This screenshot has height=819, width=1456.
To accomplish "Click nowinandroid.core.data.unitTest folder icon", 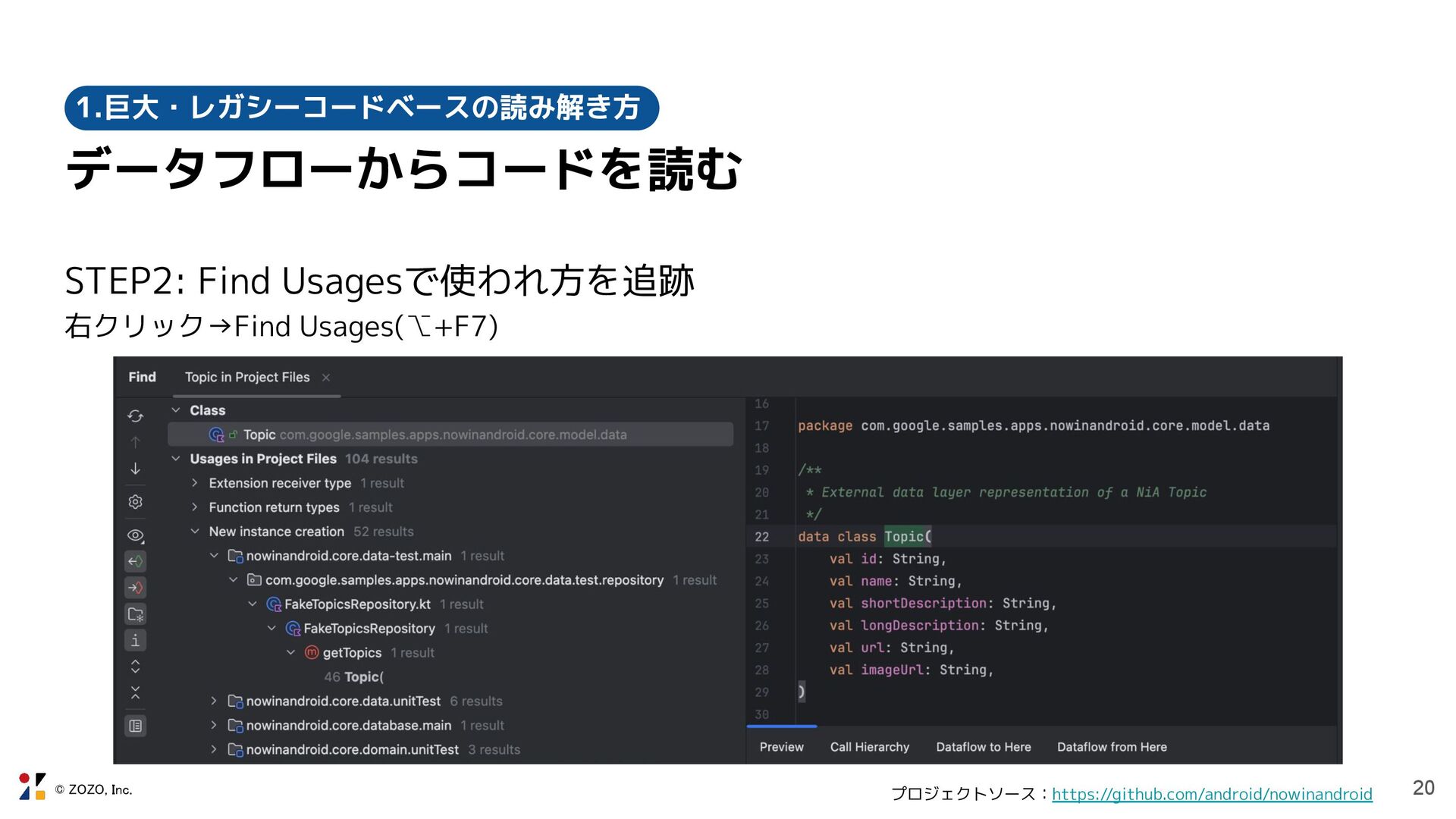I will [x=236, y=701].
